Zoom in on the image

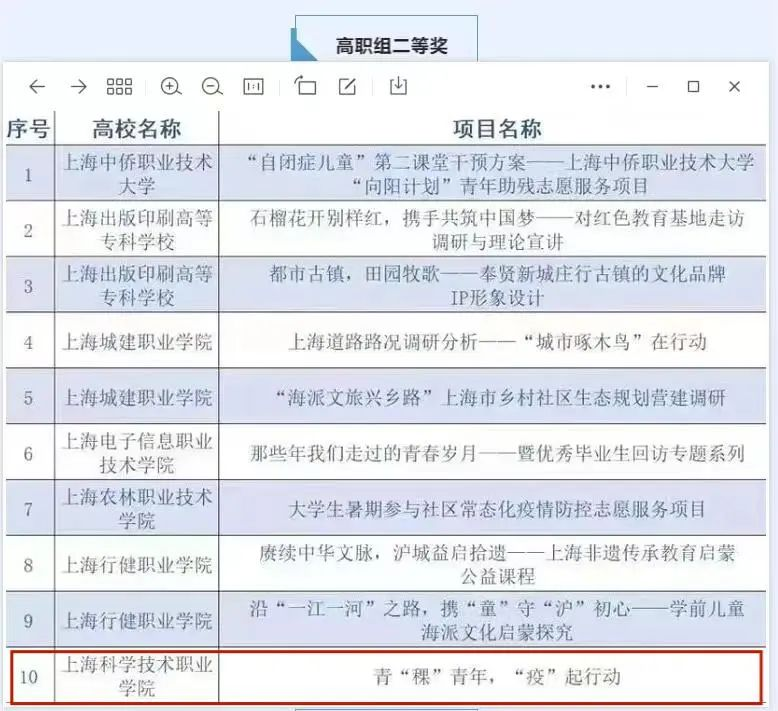[171, 87]
